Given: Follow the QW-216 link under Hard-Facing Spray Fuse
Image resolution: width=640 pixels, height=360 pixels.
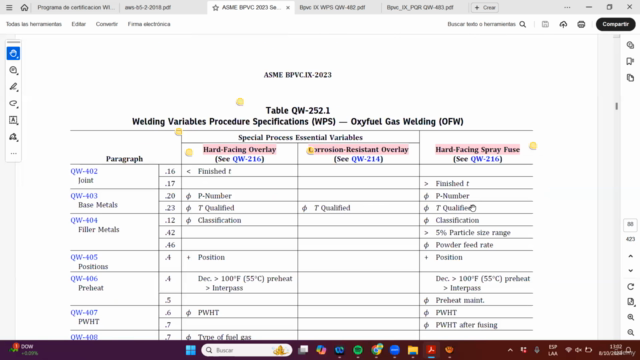Looking at the screenshot, I should [x=485, y=159].
